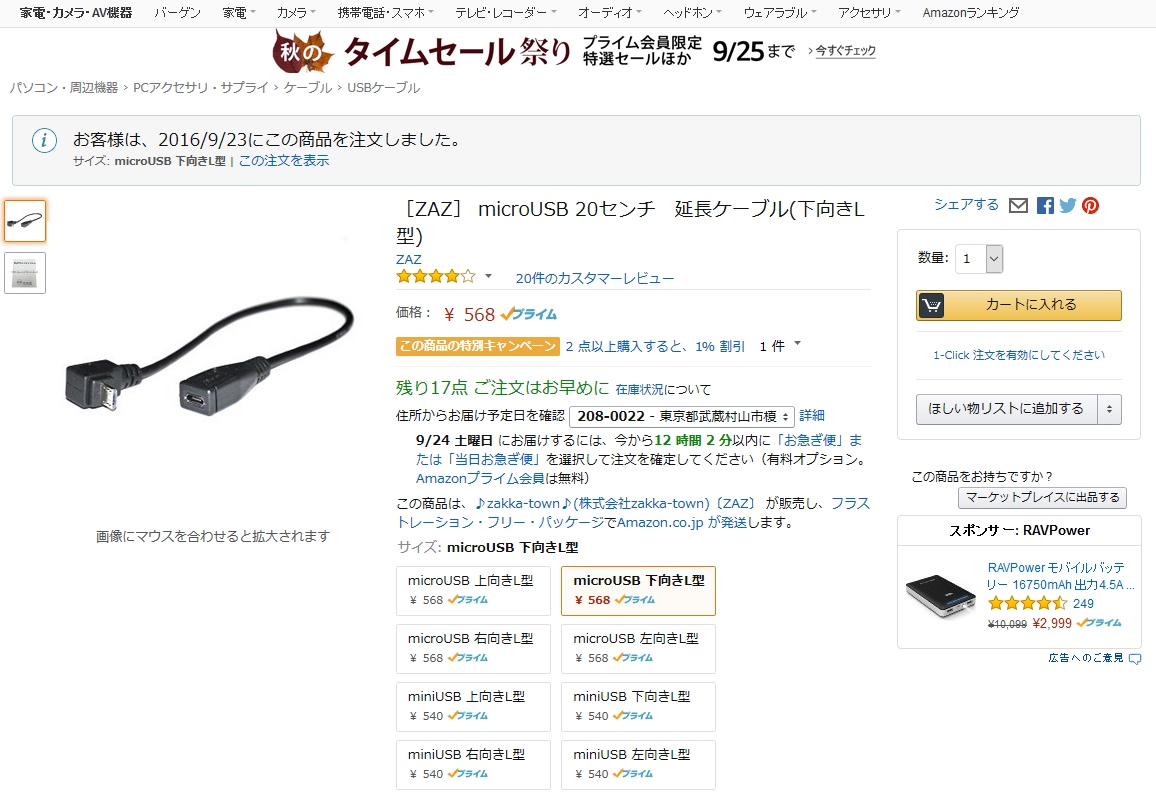View the order via この注文を表示

284,161
